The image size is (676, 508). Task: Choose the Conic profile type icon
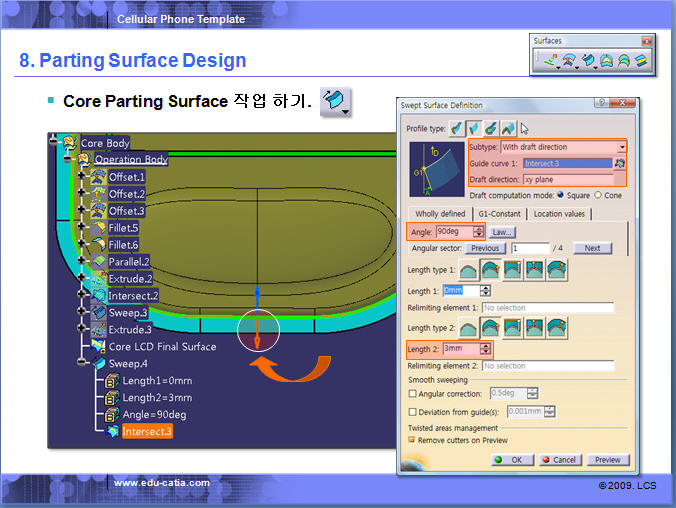coord(508,128)
